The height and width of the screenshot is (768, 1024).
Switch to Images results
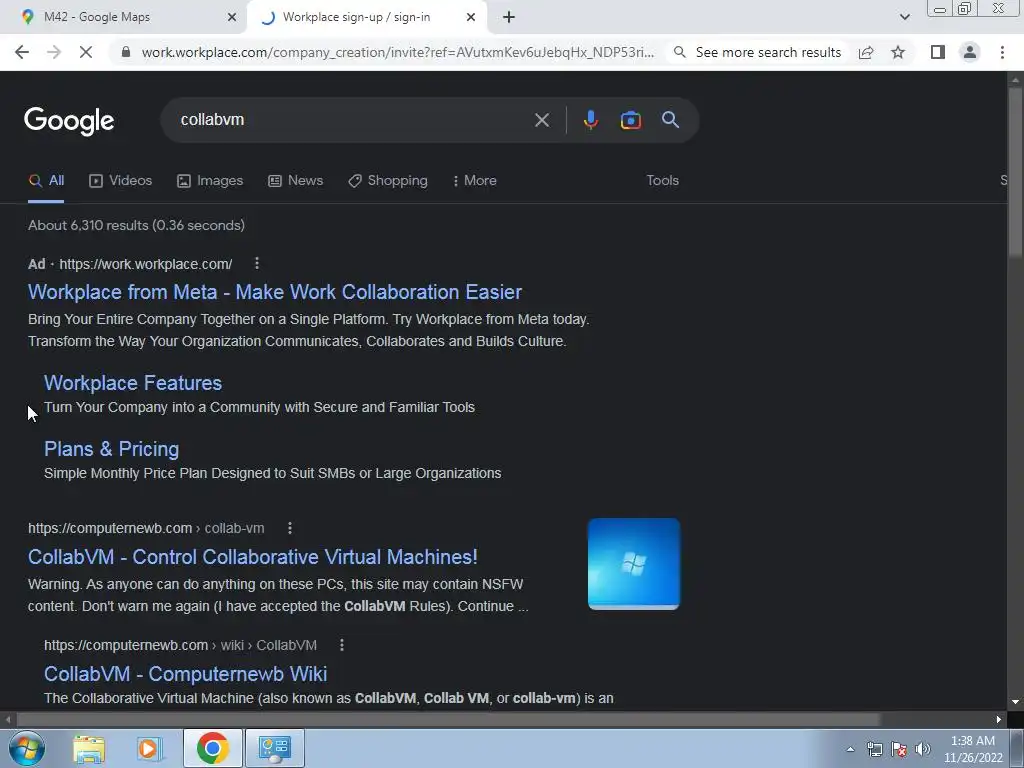[210, 181]
